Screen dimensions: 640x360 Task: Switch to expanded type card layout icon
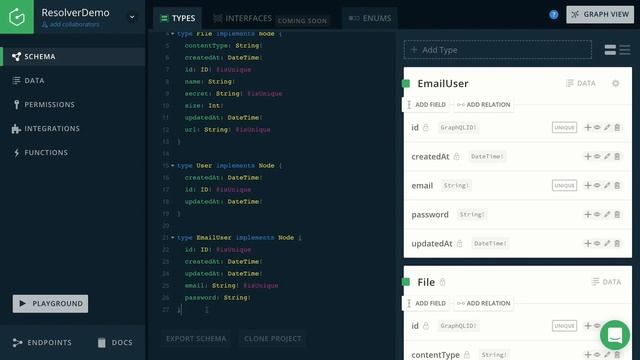click(610, 50)
